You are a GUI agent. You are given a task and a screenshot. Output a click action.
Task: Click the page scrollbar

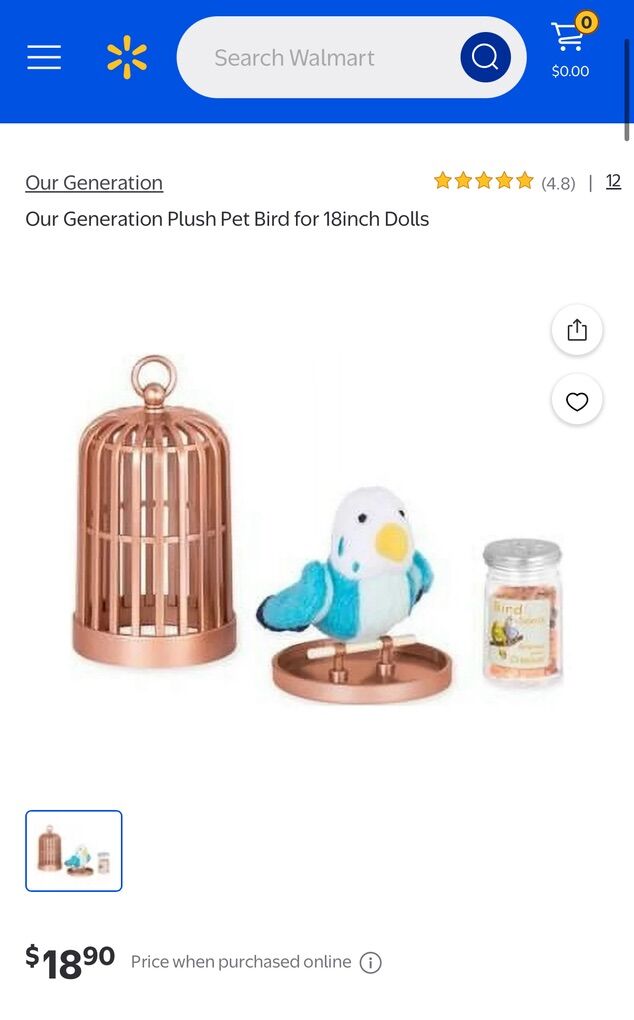[x=627, y=89]
